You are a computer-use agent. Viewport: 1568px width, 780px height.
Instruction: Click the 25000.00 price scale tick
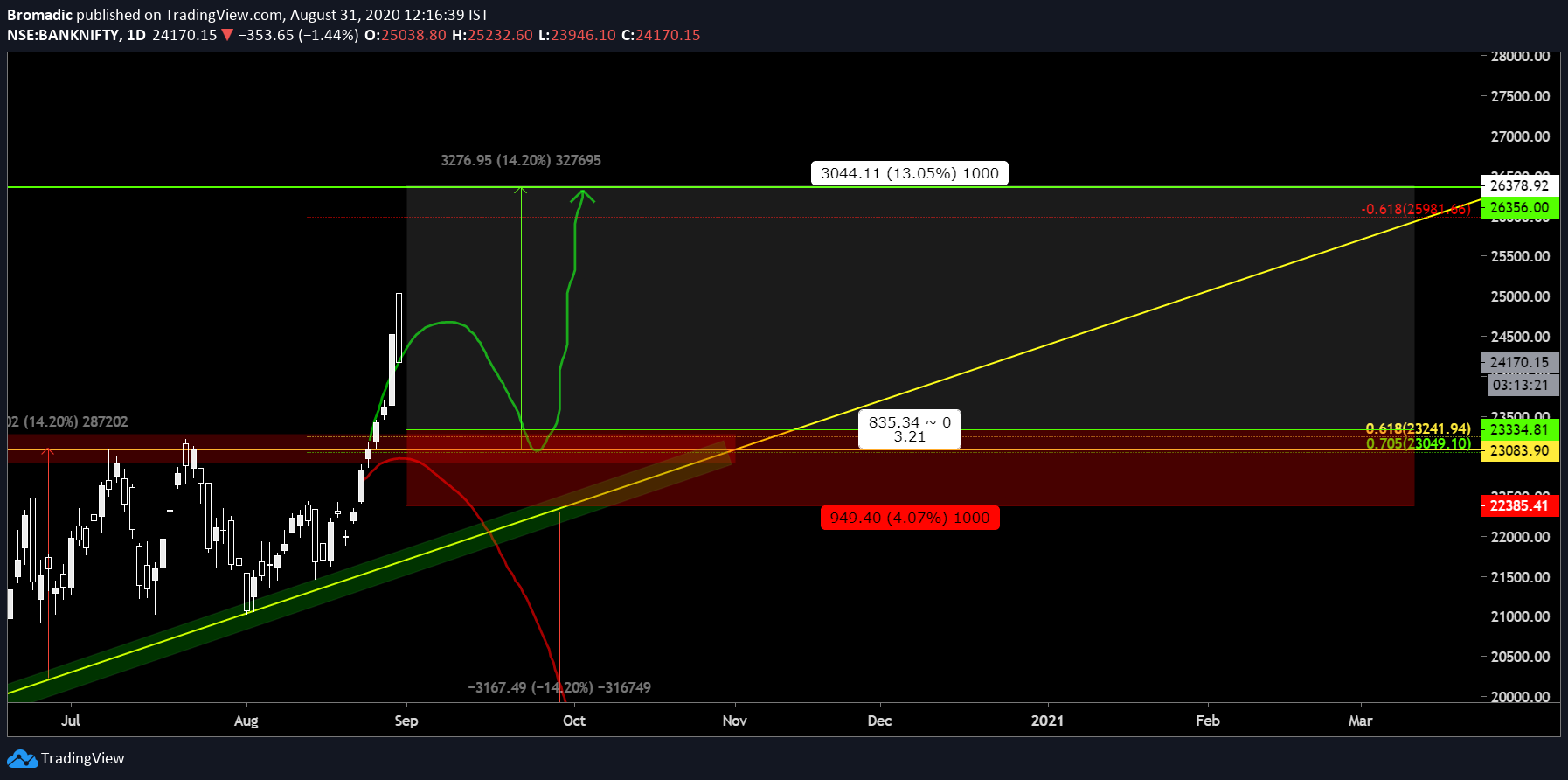pos(1521,296)
